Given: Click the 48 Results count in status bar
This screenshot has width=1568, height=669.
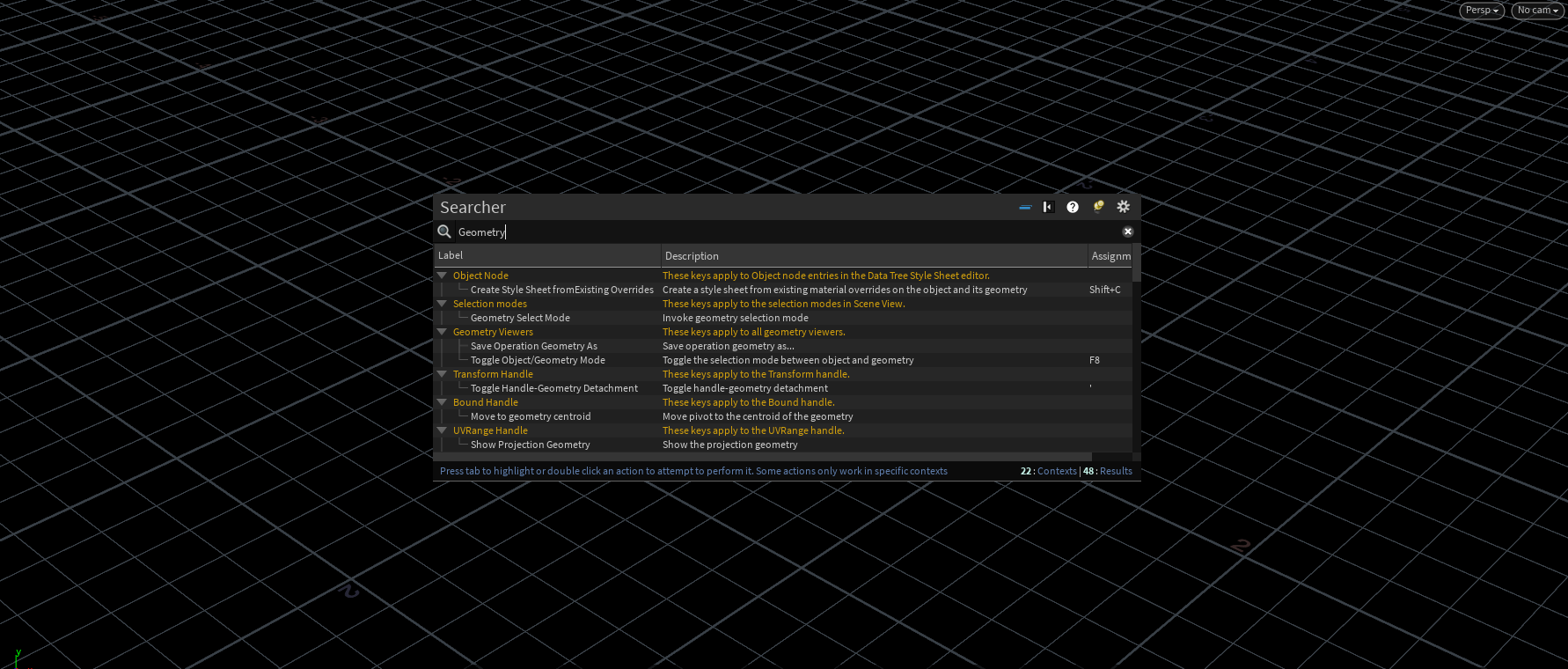Looking at the screenshot, I should point(1108,471).
